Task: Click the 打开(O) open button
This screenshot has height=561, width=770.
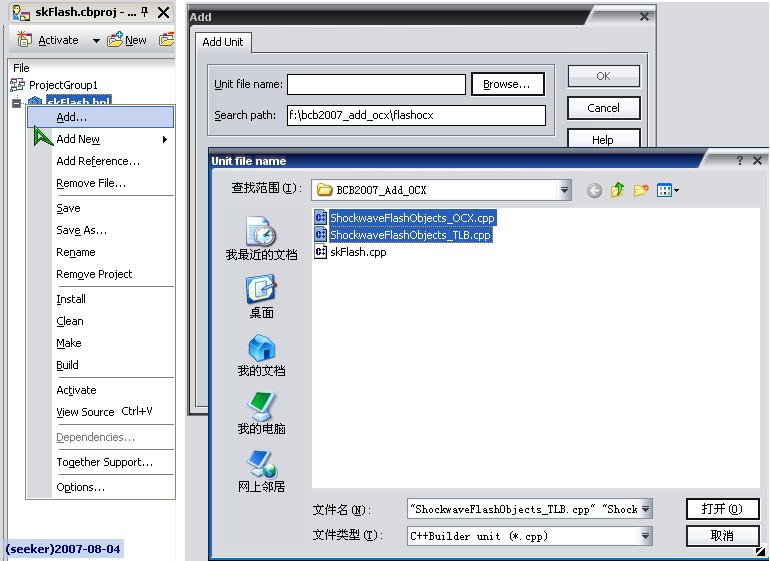Action: tap(722, 509)
